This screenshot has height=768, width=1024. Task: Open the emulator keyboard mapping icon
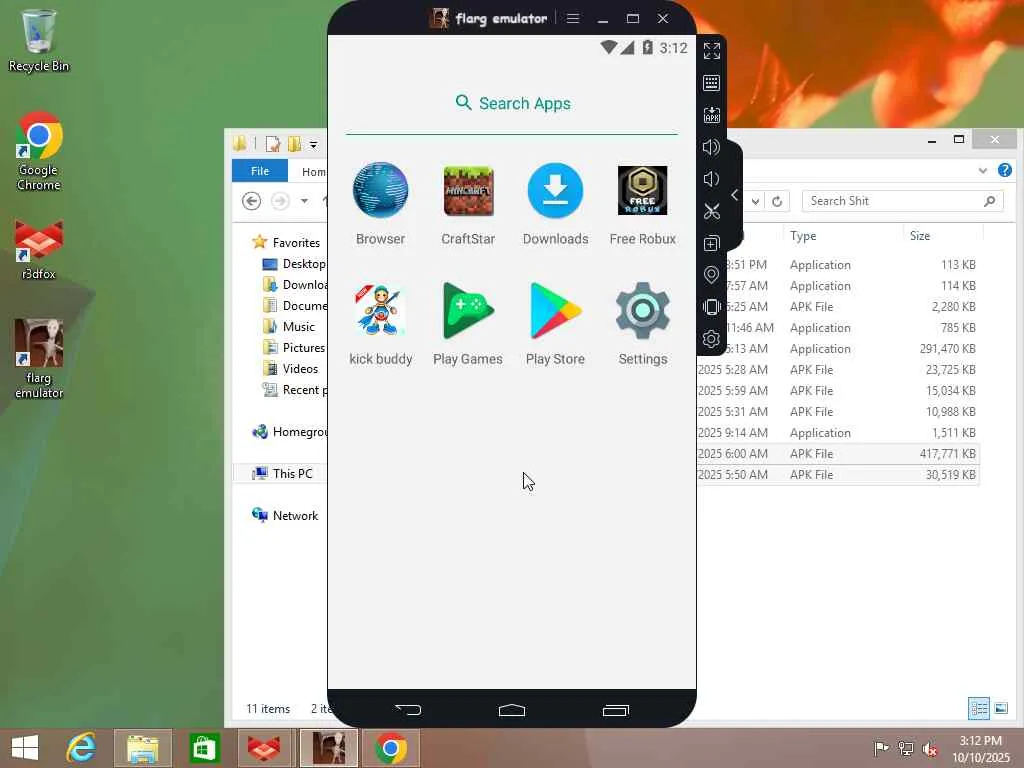(711, 83)
